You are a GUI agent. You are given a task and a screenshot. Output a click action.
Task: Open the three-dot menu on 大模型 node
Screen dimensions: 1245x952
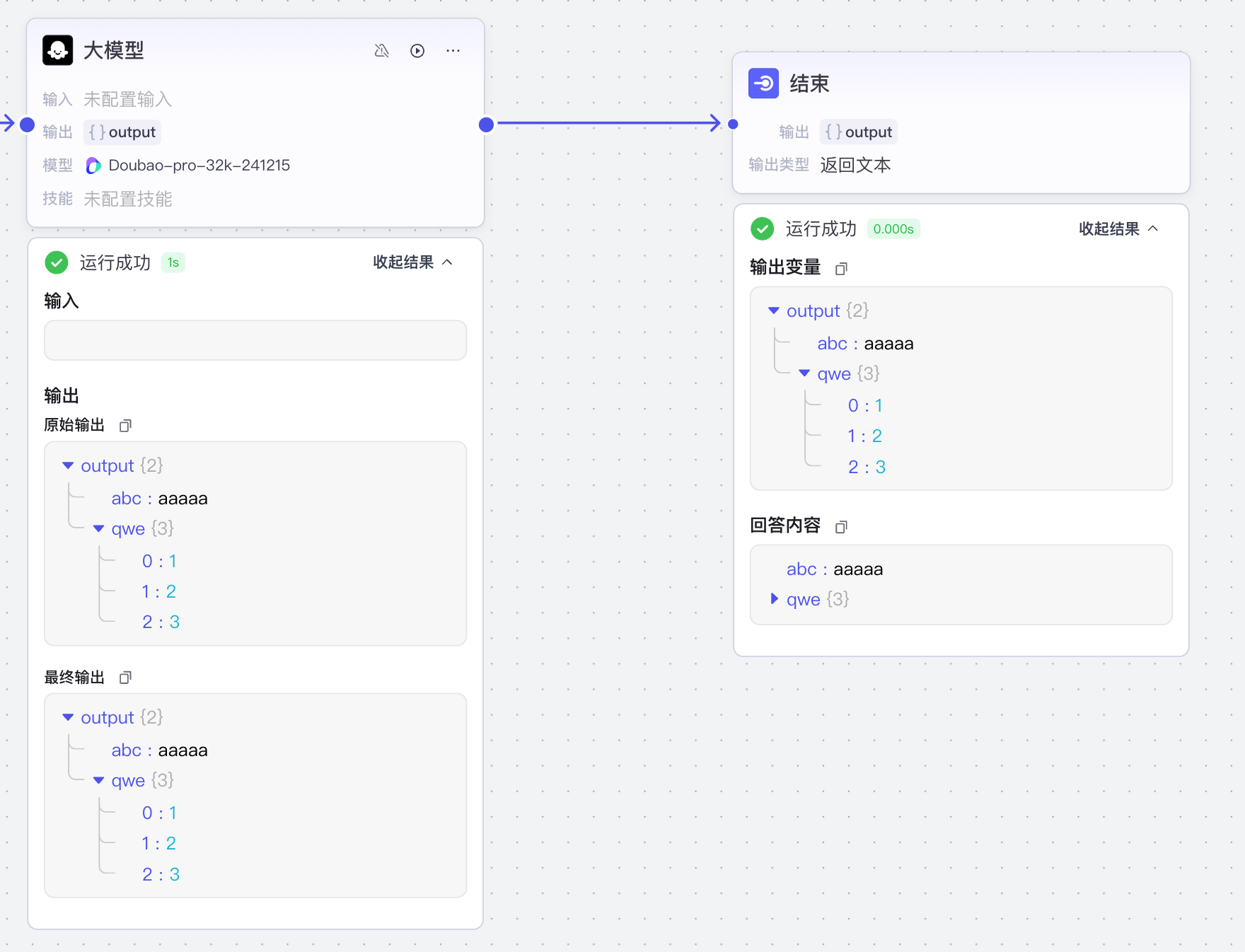point(453,51)
